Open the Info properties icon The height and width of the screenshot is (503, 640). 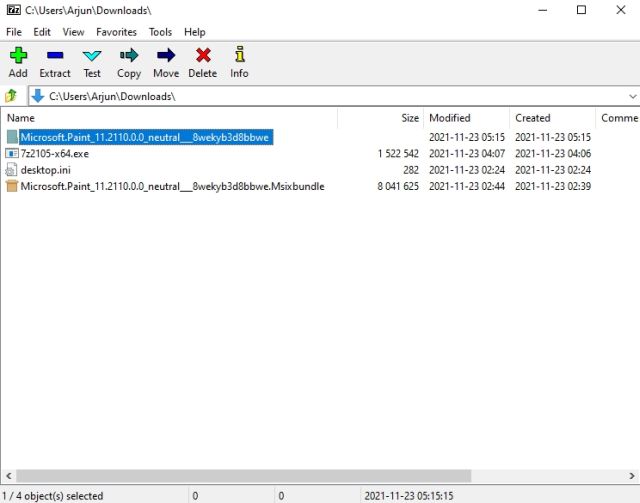[240, 54]
